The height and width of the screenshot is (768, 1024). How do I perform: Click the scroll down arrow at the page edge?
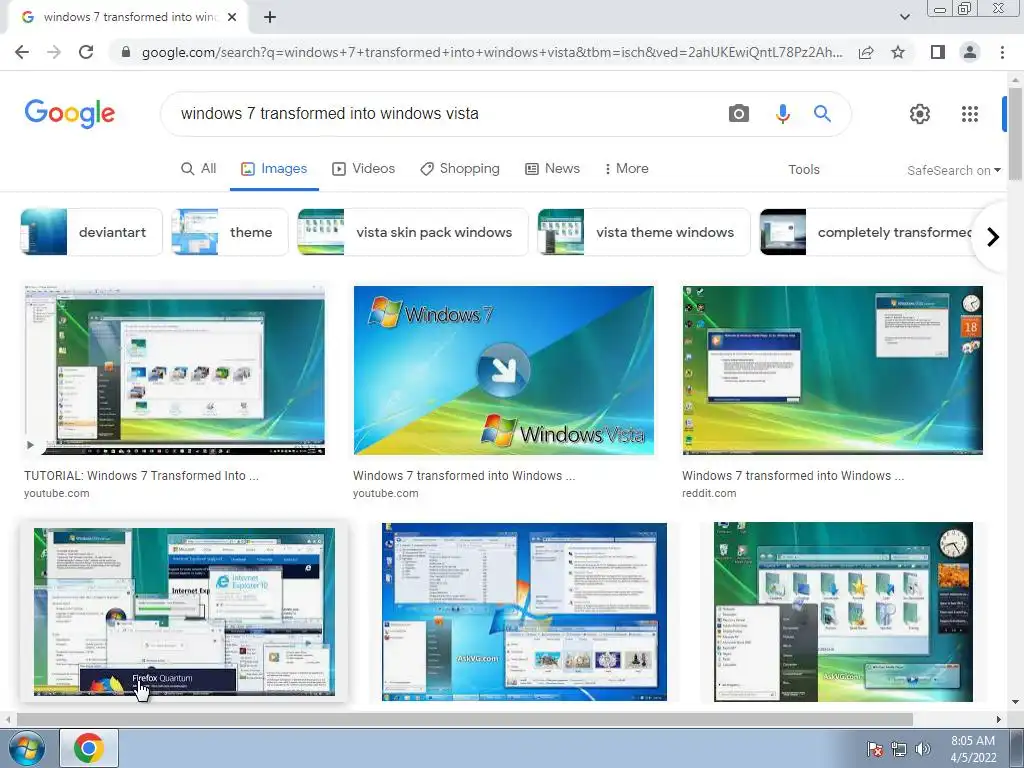1016,703
